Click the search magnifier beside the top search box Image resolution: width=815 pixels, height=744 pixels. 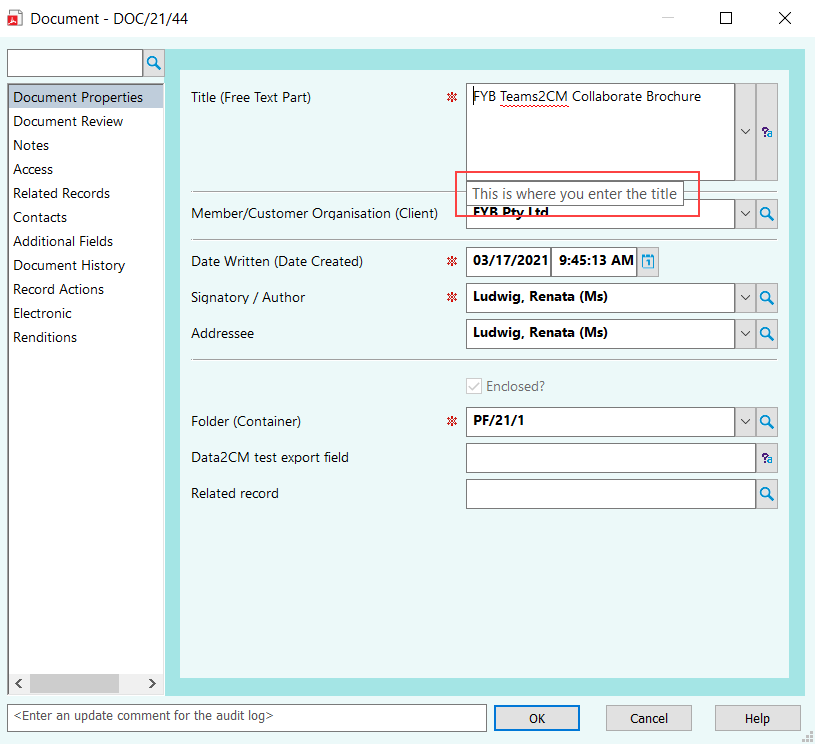point(153,62)
